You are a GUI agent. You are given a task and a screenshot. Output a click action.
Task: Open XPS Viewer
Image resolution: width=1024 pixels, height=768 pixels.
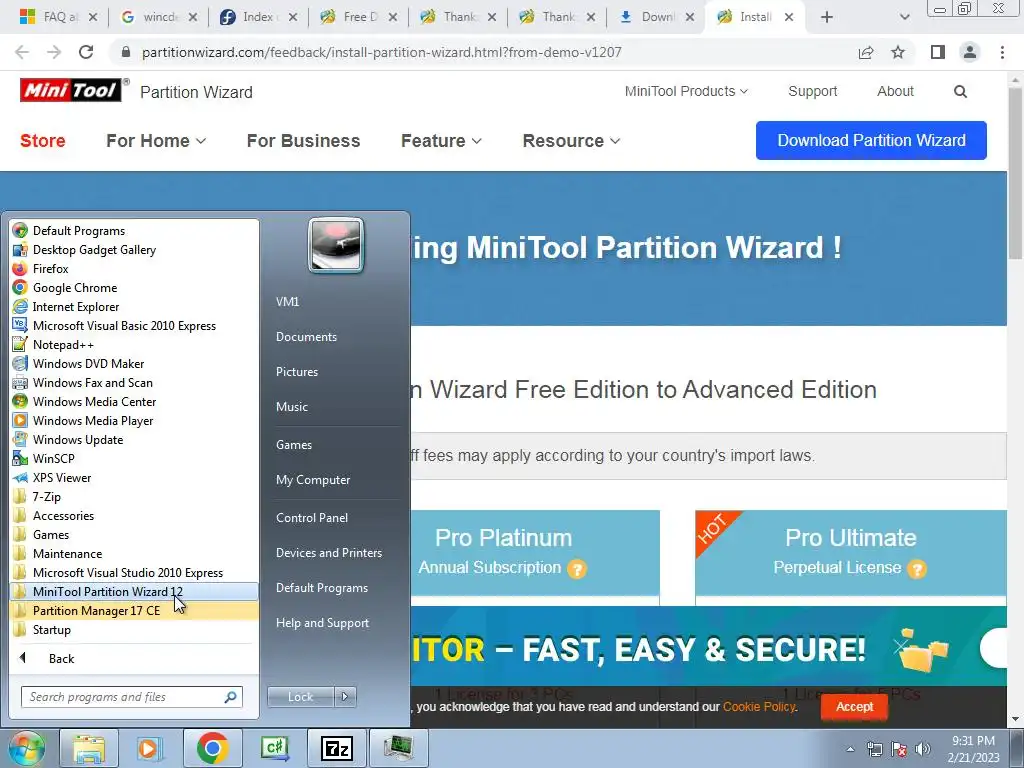tap(134, 477)
